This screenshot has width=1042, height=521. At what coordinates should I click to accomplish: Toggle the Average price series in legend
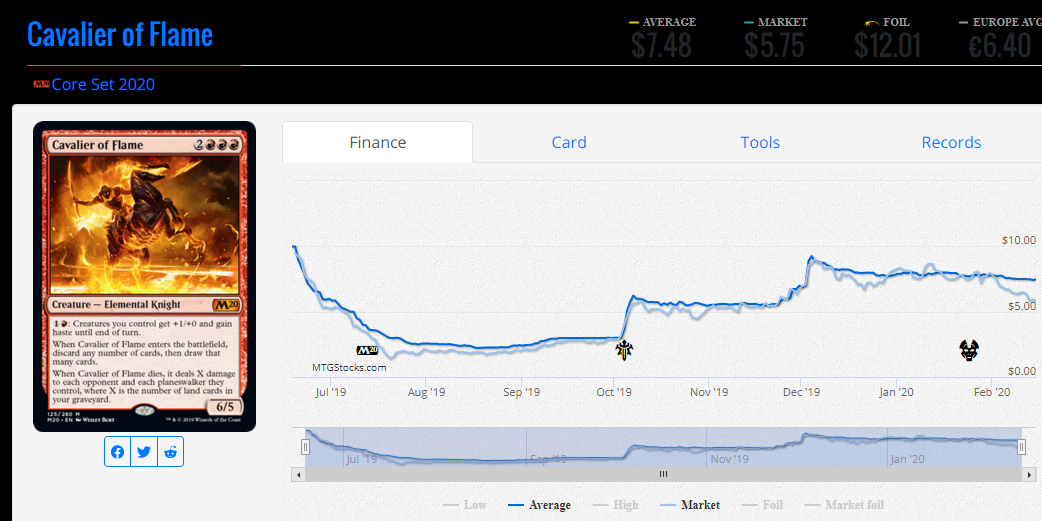tap(539, 505)
